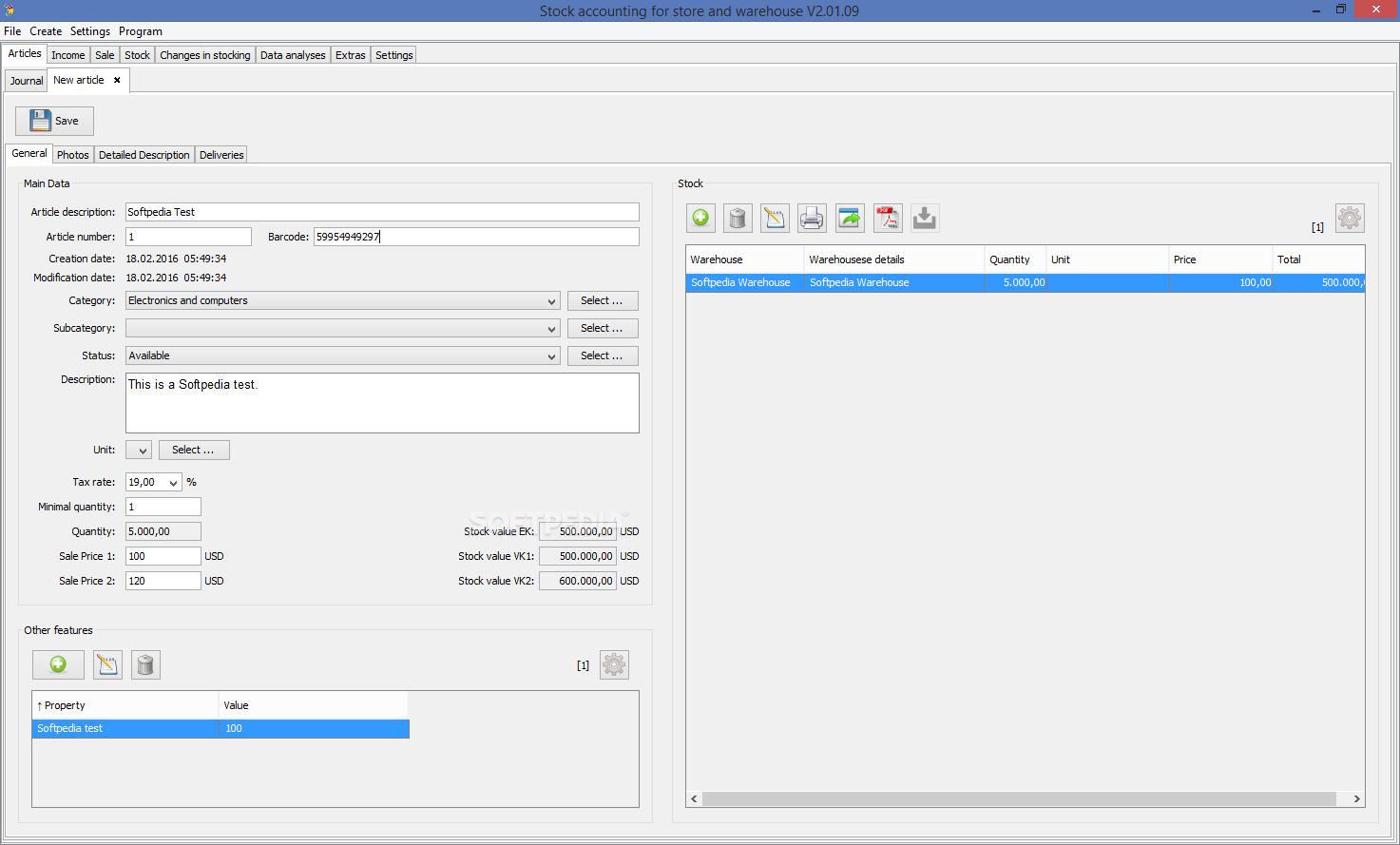Screen dimensions: 1400x845
Task: Click the right arrow of stock scrollbar
Action: coord(1356,799)
